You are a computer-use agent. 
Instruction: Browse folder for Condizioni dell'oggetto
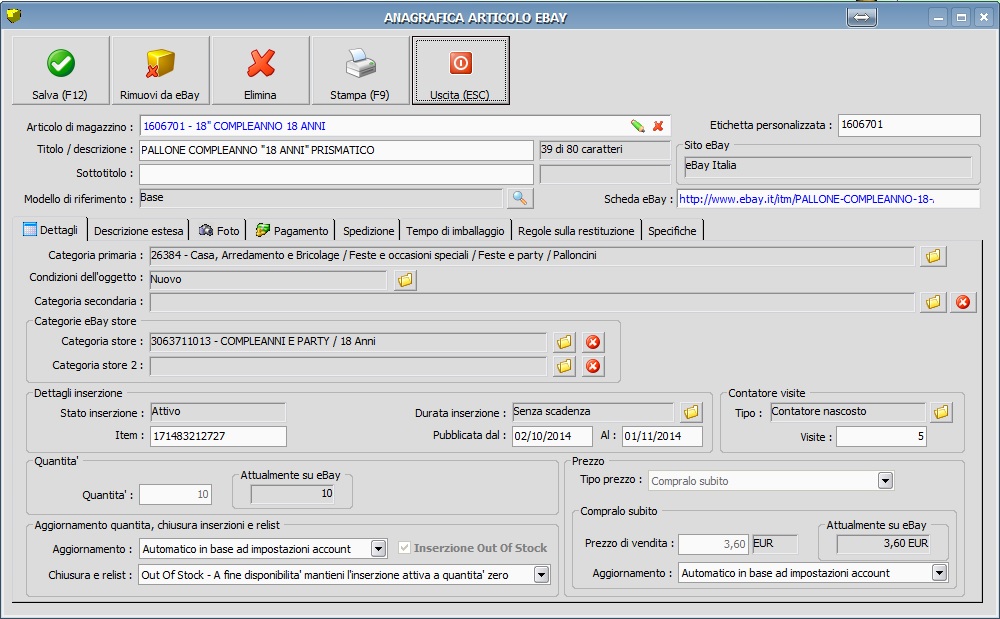coord(405,280)
